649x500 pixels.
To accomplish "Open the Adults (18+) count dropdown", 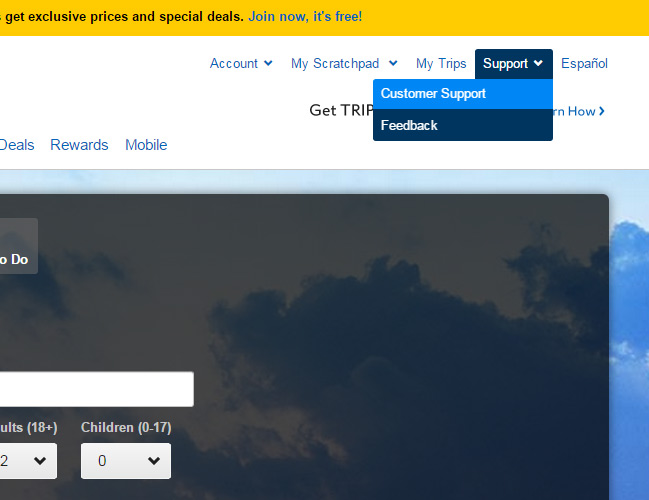I will pos(28,461).
